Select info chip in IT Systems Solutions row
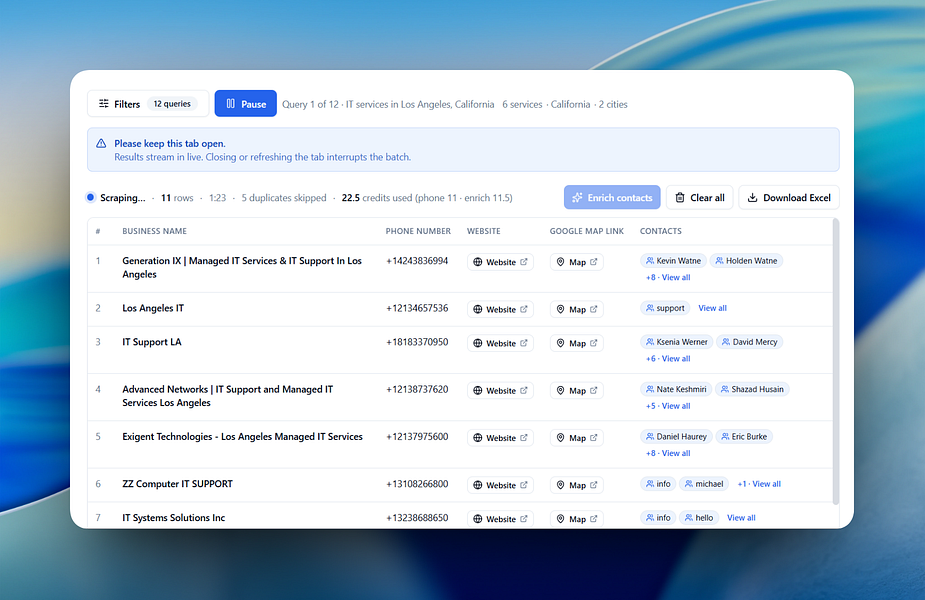Viewport: 925px width, 600px height. (x=658, y=517)
